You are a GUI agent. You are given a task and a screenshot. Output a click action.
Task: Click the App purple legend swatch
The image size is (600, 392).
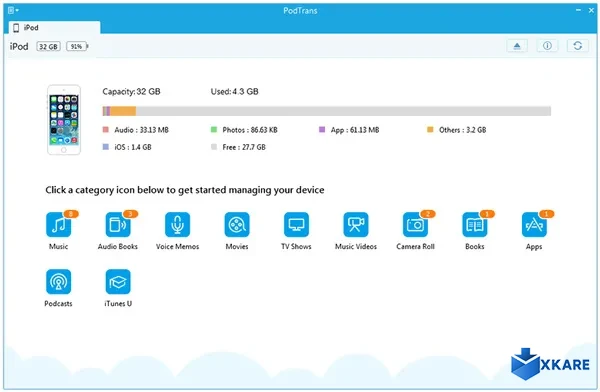(x=322, y=129)
